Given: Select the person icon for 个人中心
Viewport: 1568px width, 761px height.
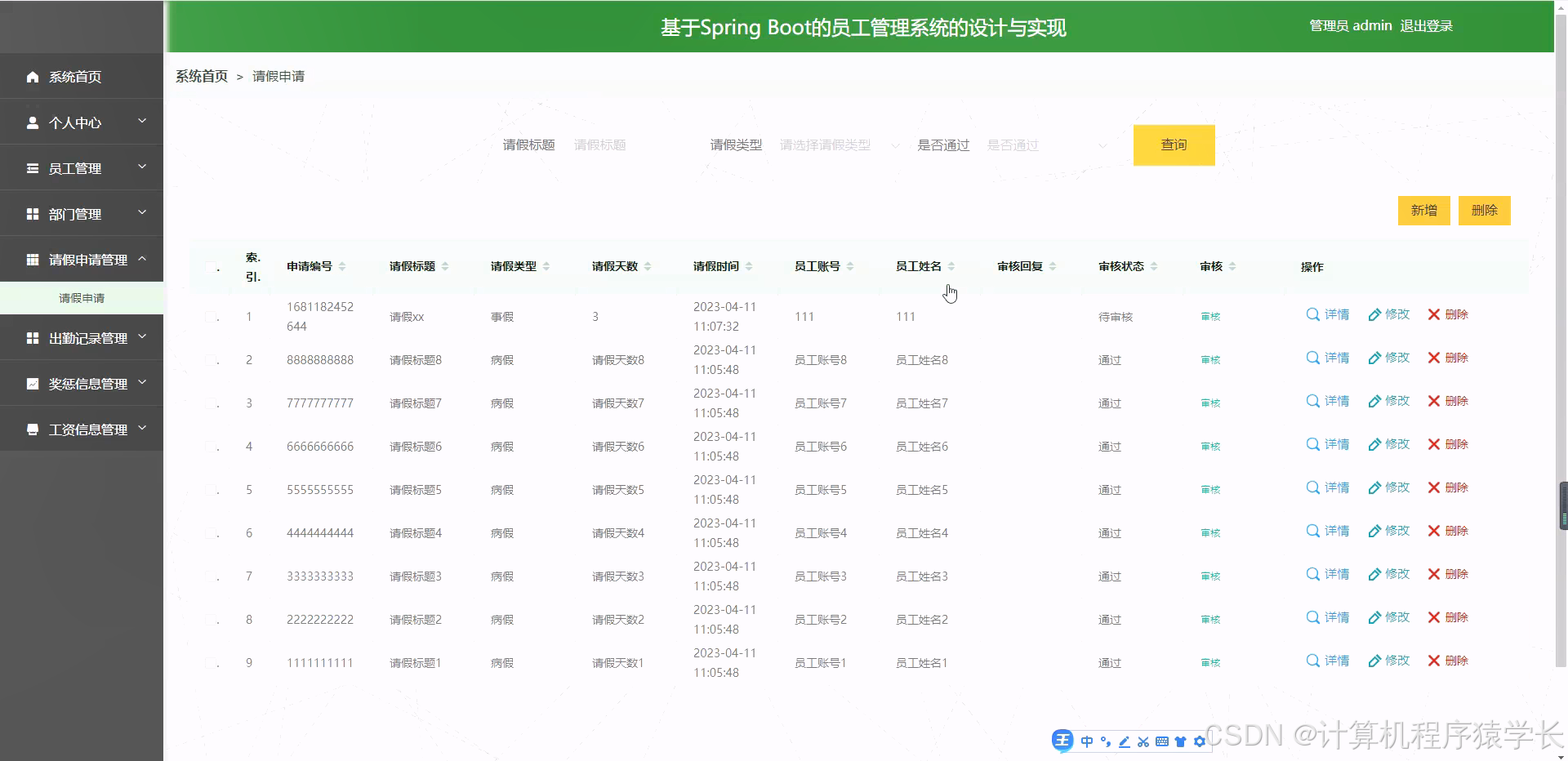Looking at the screenshot, I should click(33, 122).
